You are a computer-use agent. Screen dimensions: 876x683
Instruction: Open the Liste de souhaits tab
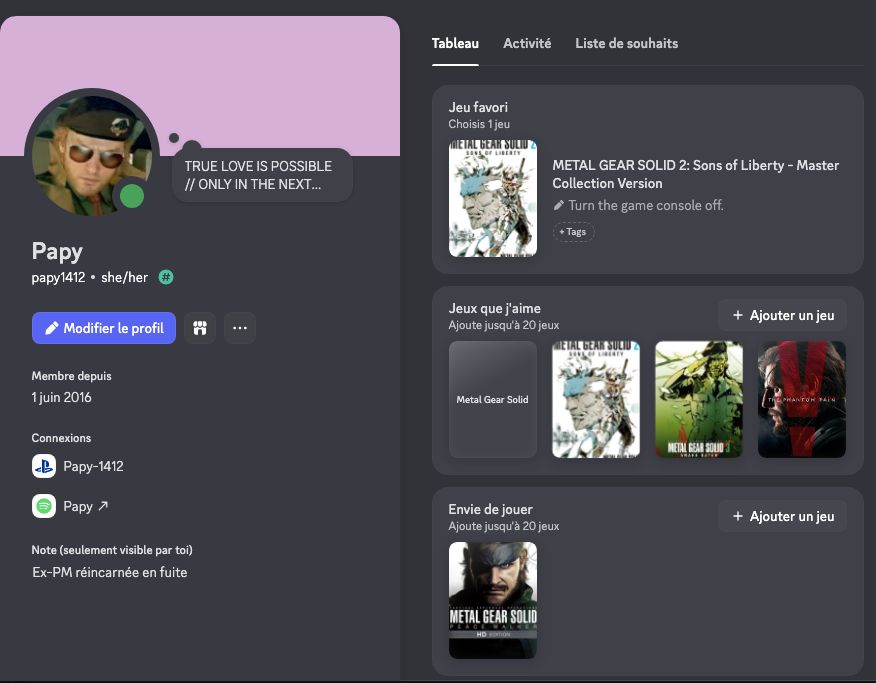(626, 44)
